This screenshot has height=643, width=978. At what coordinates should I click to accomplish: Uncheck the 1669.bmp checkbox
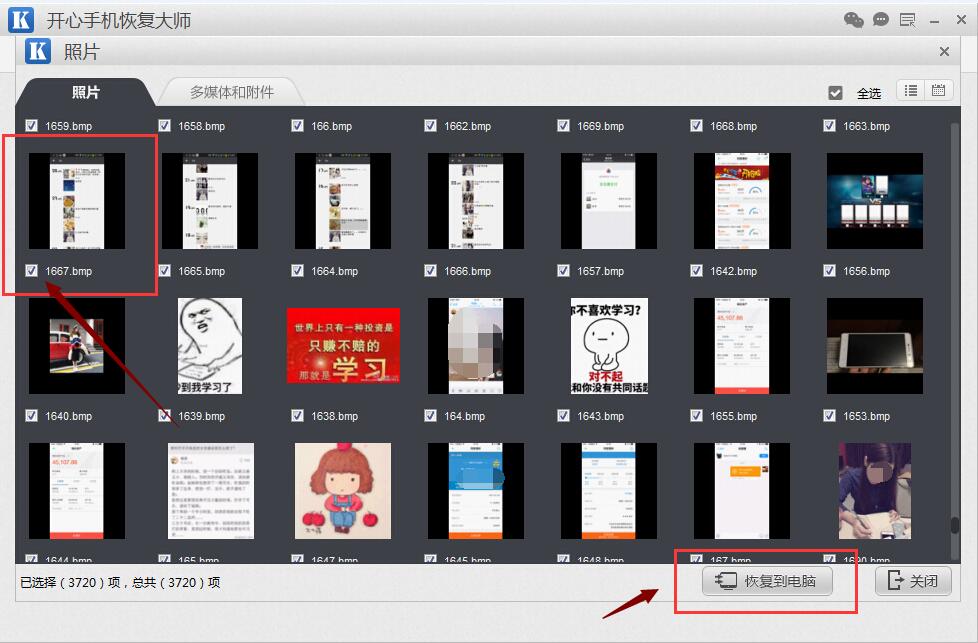click(563, 125)
